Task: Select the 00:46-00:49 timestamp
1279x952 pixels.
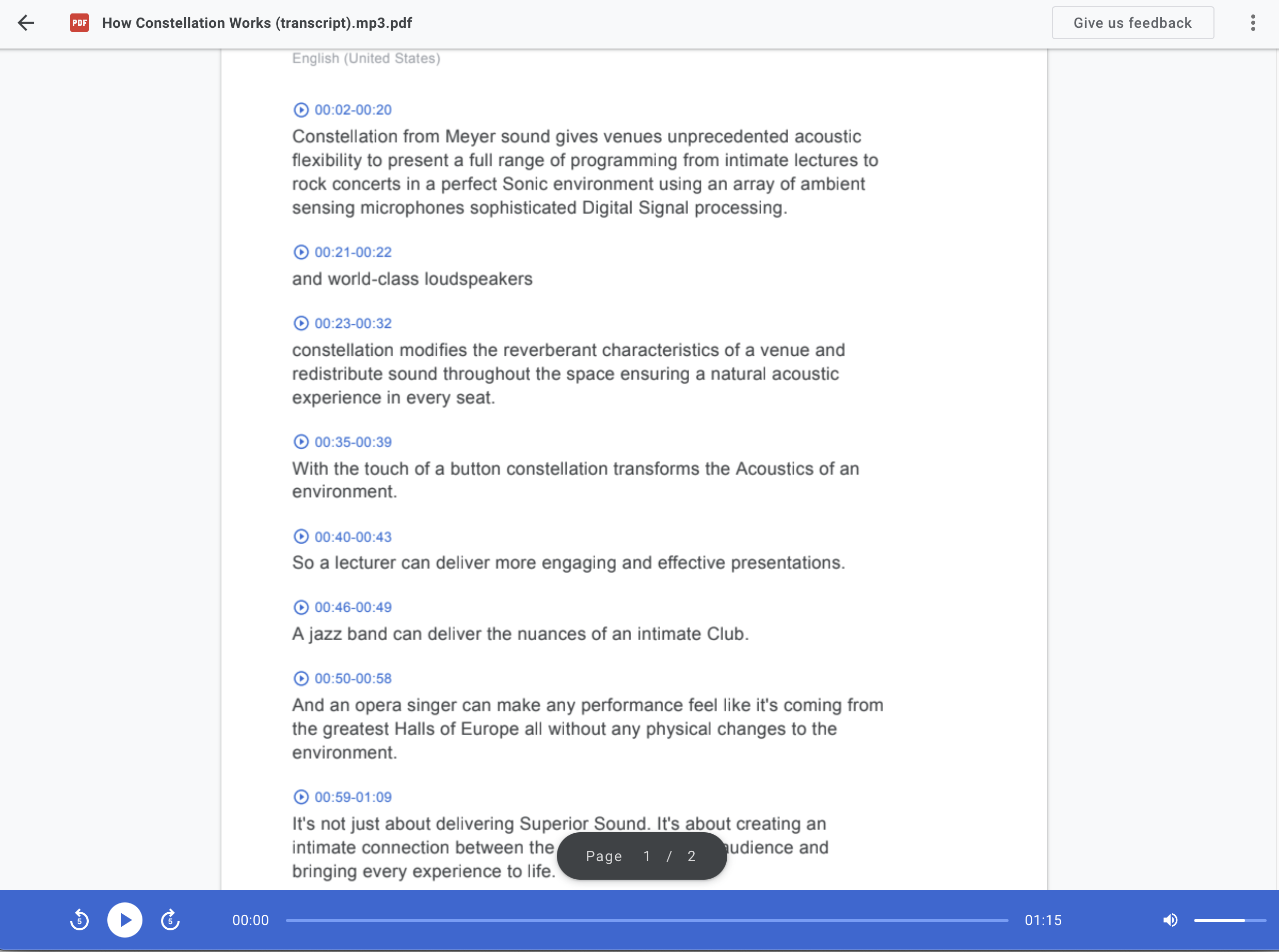Action: (x=353, y=607)
